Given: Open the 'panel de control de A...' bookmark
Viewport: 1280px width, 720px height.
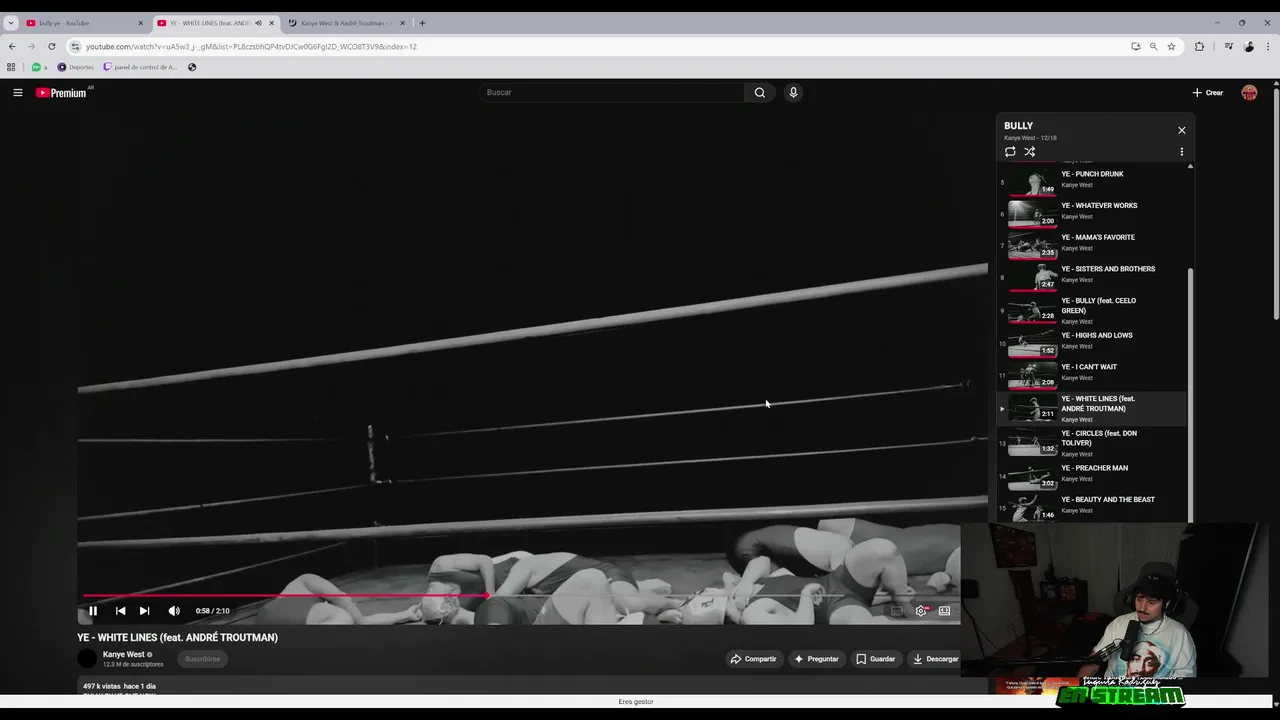Looking at the screenshot, I should (x=141, y=67).
